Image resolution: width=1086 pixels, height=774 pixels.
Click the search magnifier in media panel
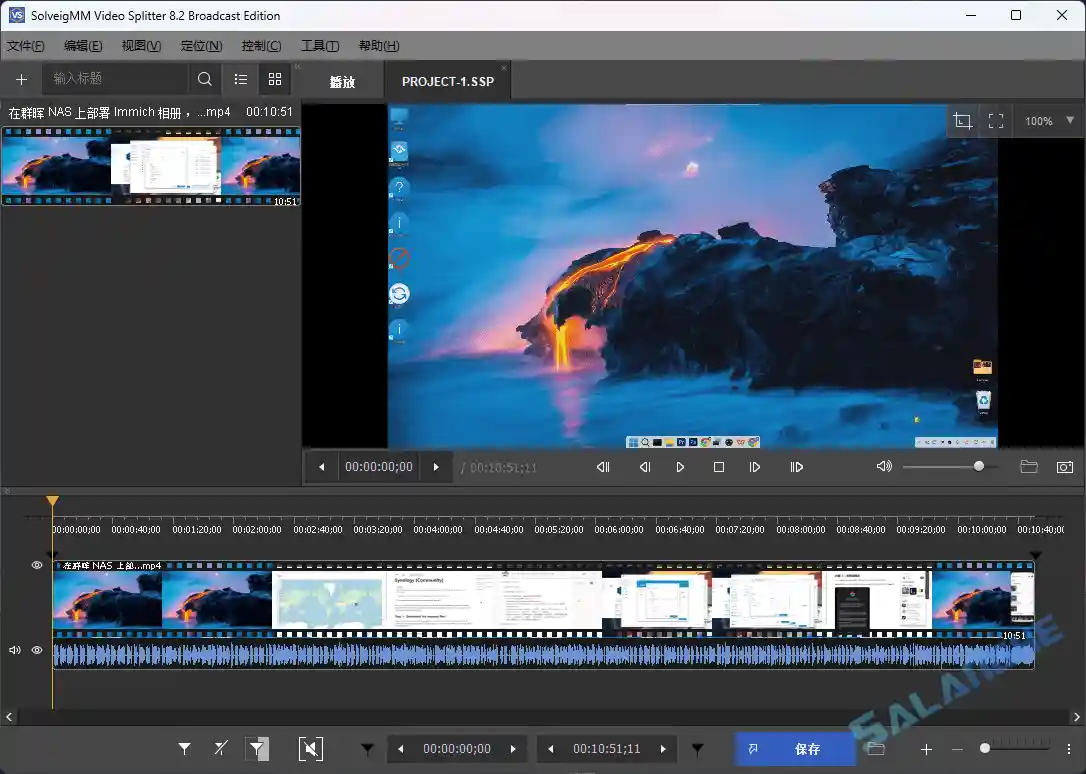(x=204, y=78)
